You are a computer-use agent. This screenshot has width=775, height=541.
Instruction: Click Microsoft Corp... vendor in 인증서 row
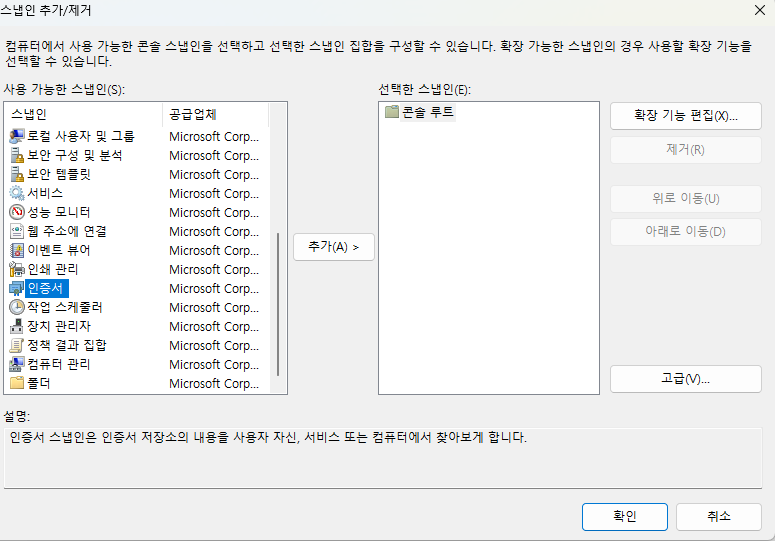(x=214, y=289)
